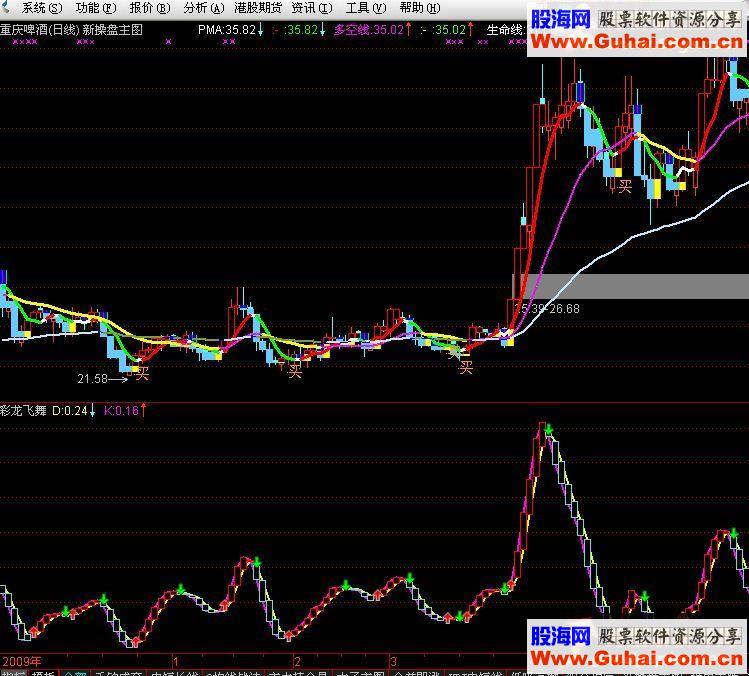Click the gray price gap zone
The height and width of the screenshot is (676, 749).
pos(631,287)
